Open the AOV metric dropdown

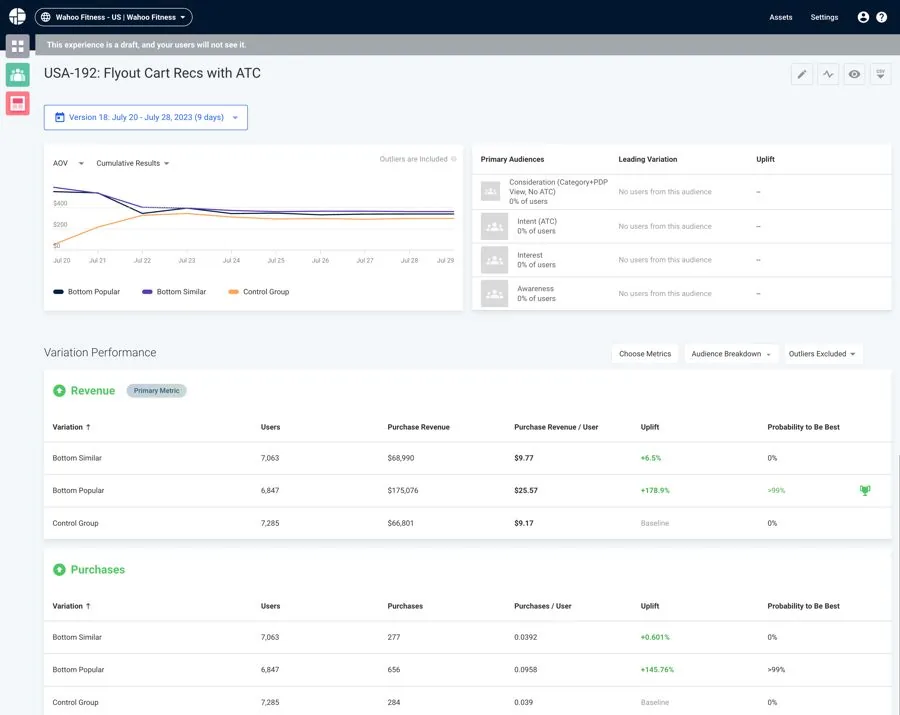pyautogui.click(x=68, y=163)
